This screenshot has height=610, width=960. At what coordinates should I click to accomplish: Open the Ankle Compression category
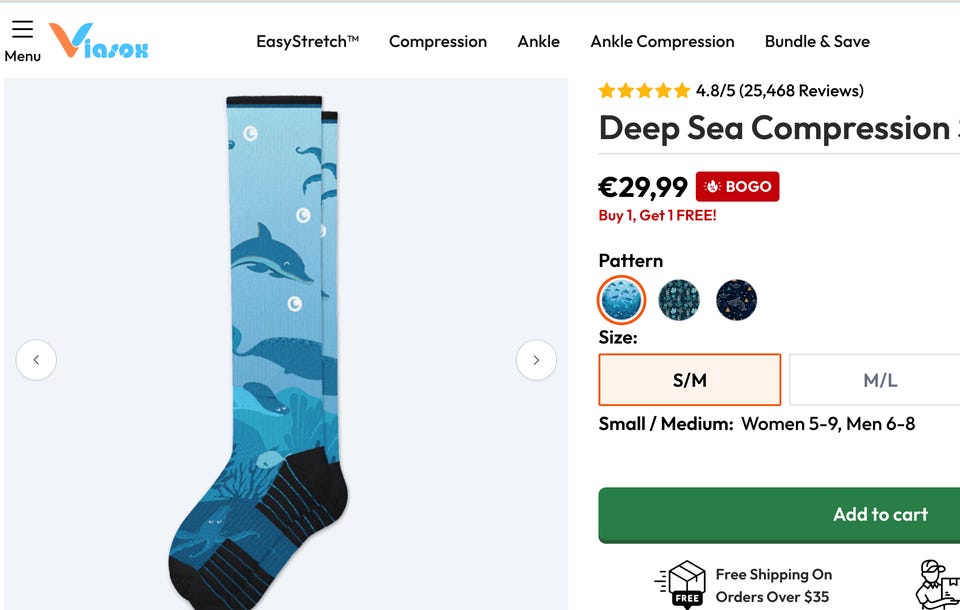pyautogui.click(x=662, y=42)
